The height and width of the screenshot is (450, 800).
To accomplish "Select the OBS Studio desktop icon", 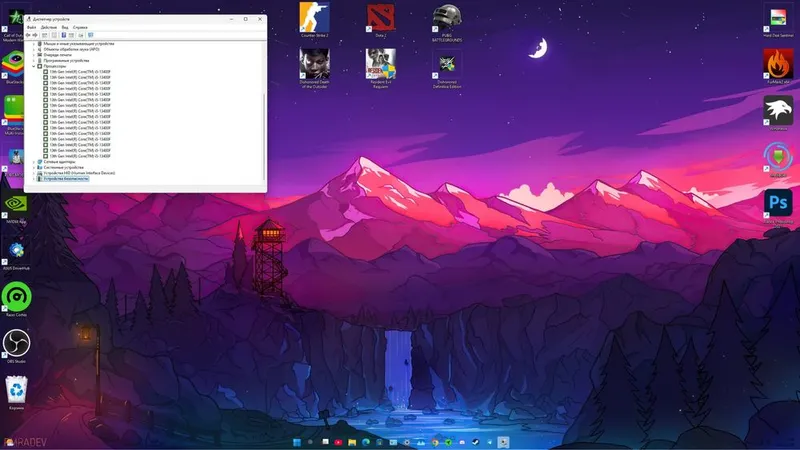I will click(16, 343).
